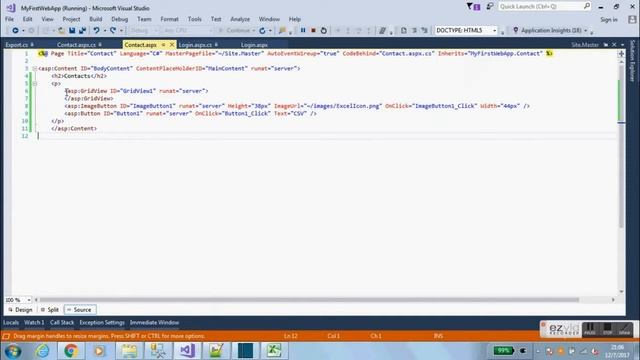
Task: Click the magnifier icon in Quick Launch
Action: 587,6
